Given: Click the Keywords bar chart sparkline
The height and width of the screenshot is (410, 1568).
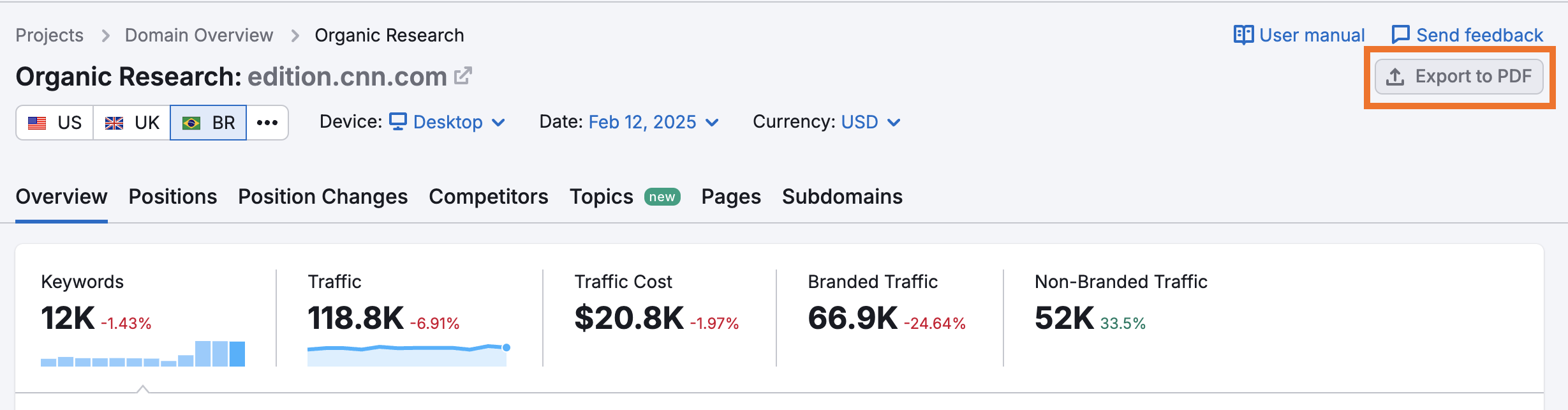Looking at the screenshot, I should [143, 354].
